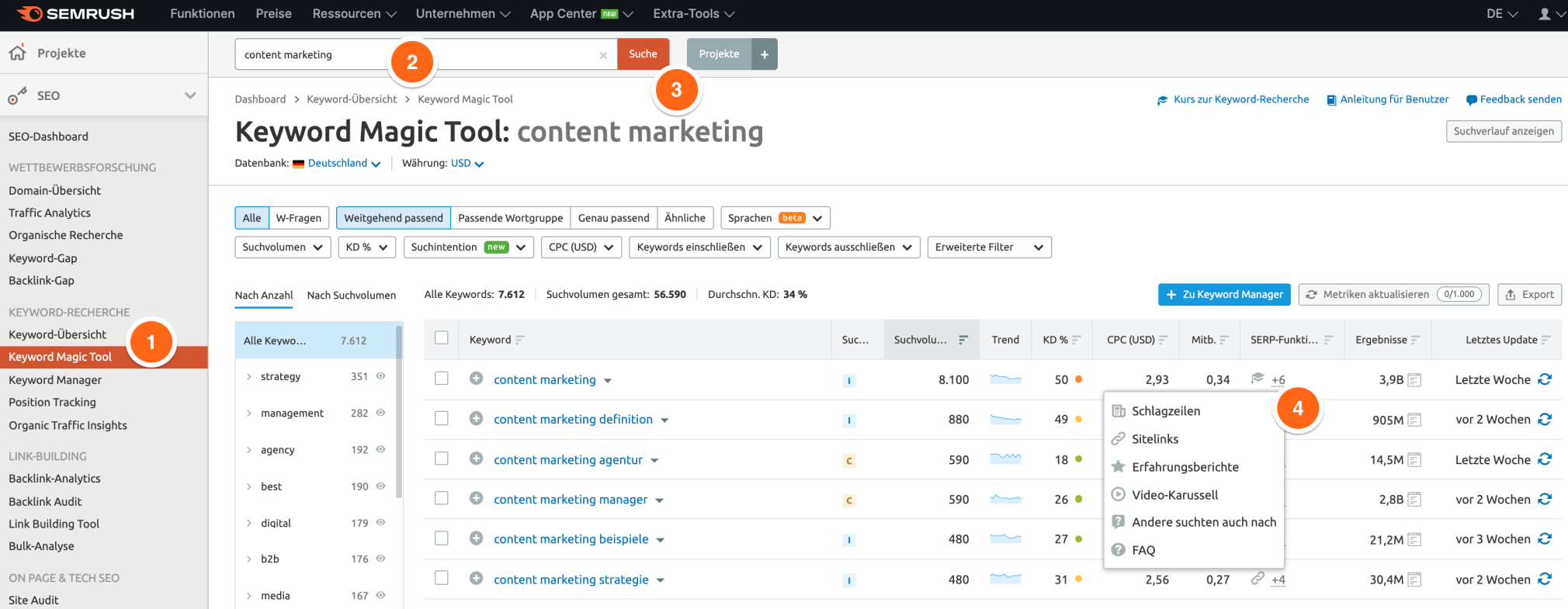Add content marketing beispiele via plus icon

[x=477, y=538]
